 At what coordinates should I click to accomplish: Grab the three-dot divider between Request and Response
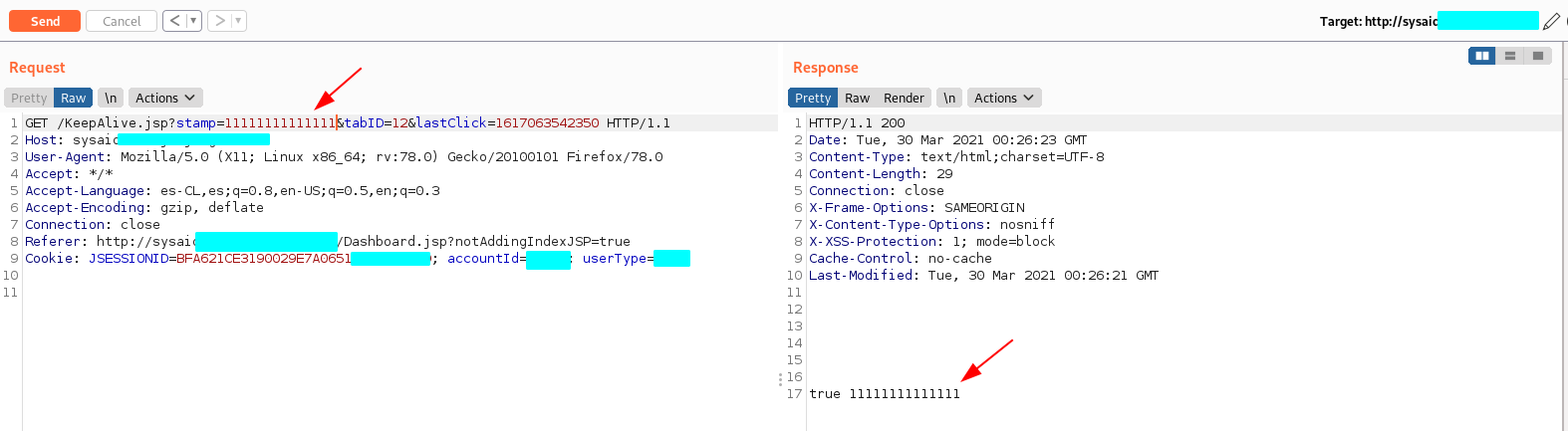(x=780, y=379)
